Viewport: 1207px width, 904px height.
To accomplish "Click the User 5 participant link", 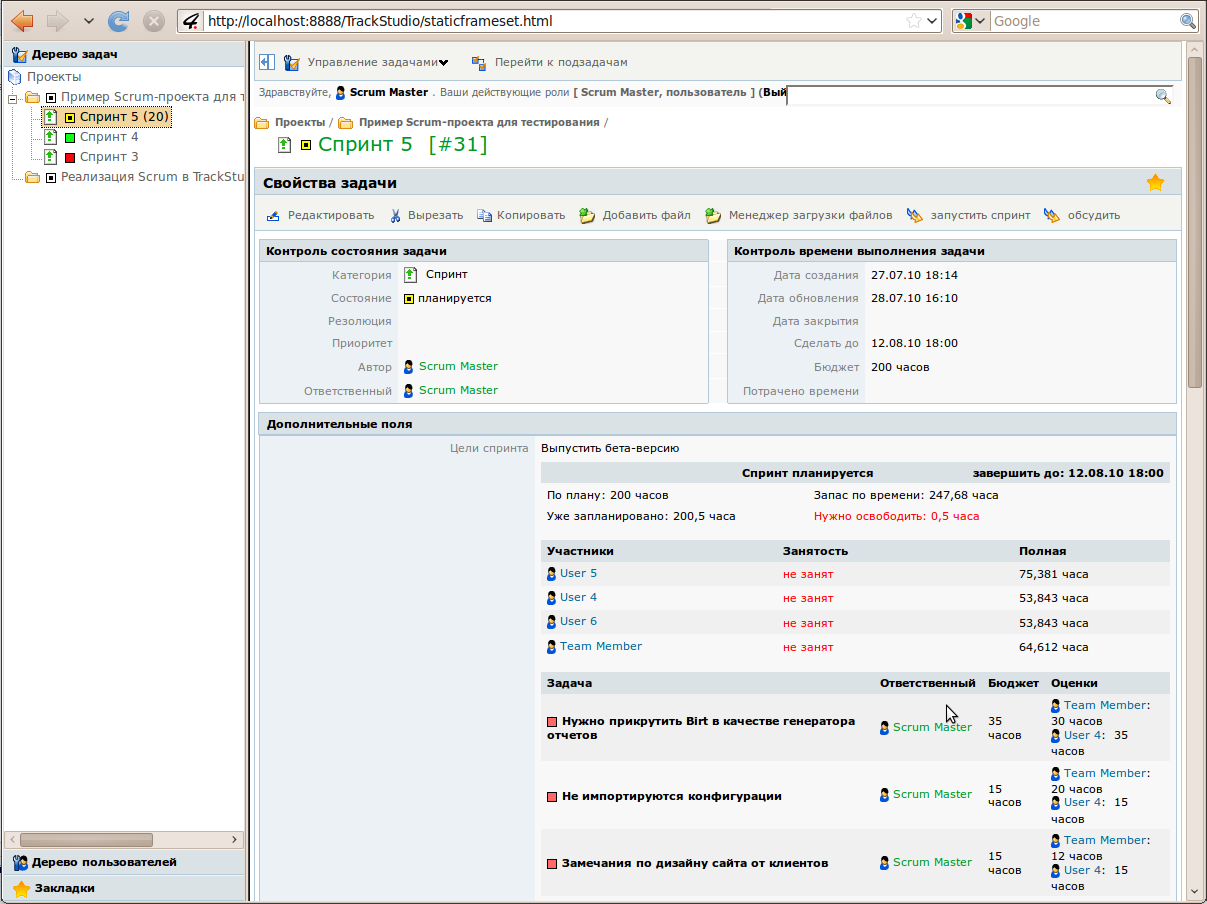I will pos(578,574).
